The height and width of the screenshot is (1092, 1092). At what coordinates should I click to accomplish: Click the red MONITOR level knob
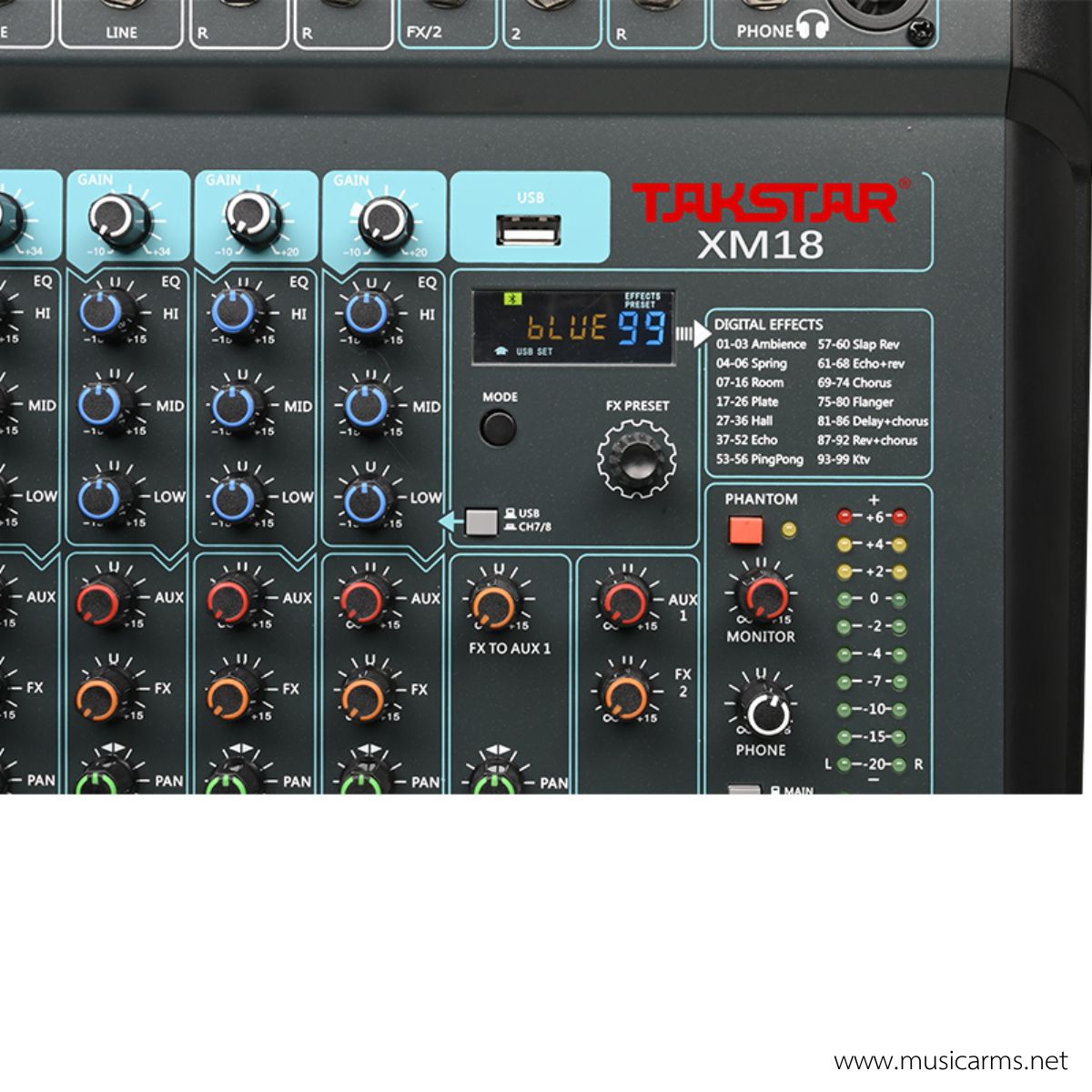tap(763, 595)
